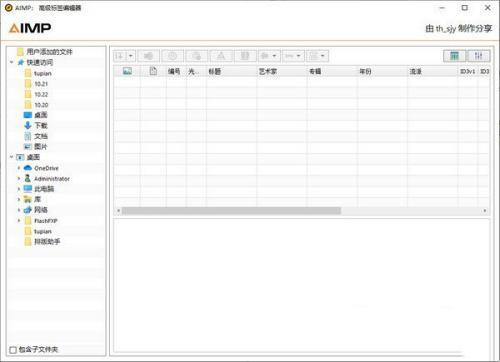Select the 10.20 folder

click(41, 105)
